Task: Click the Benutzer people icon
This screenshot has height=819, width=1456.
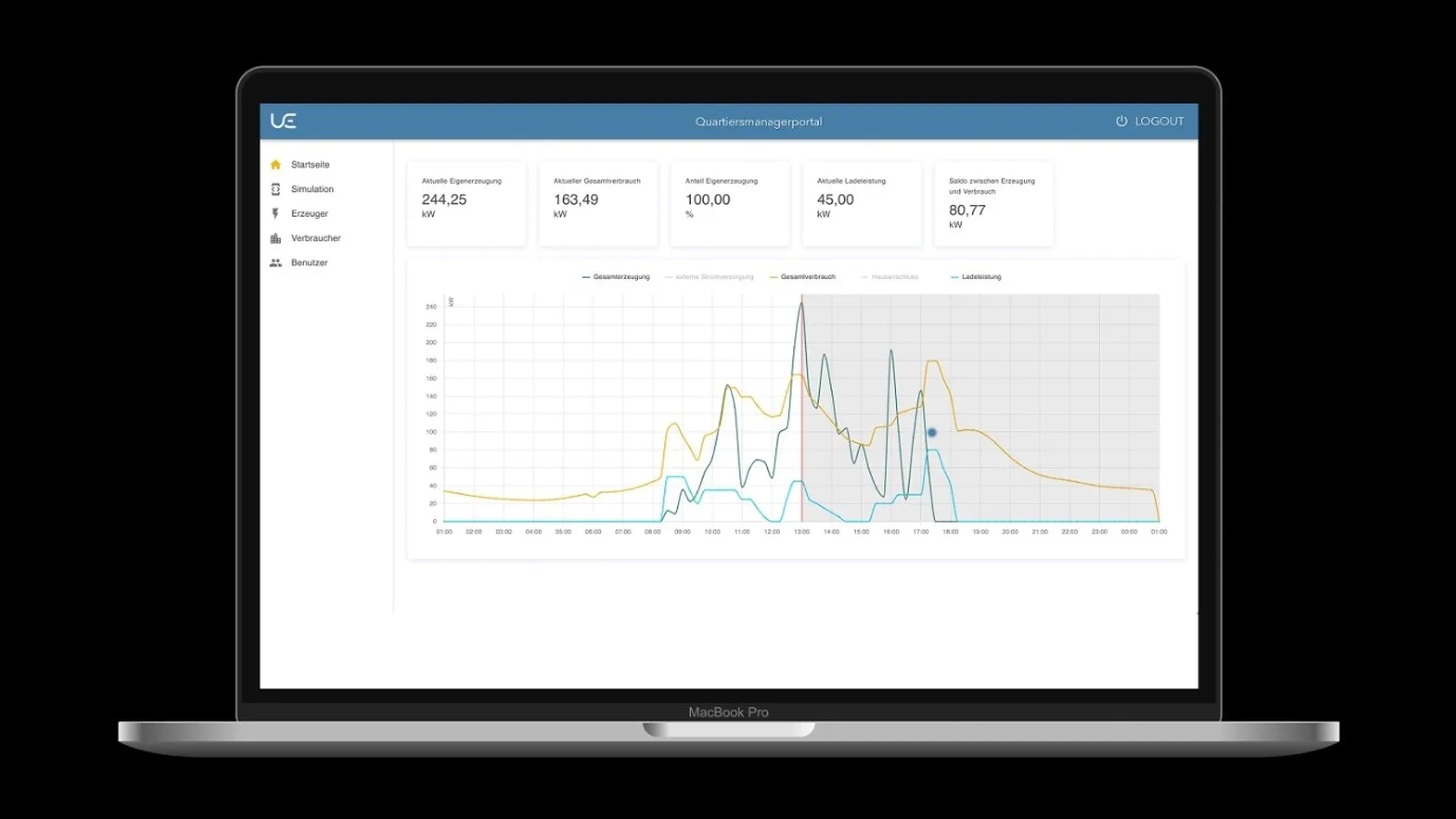Action: coord(275,263)
